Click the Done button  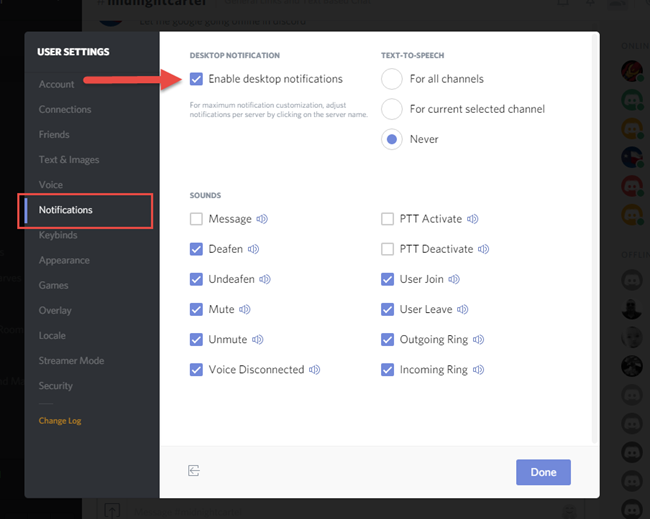(x=543, y=472)
